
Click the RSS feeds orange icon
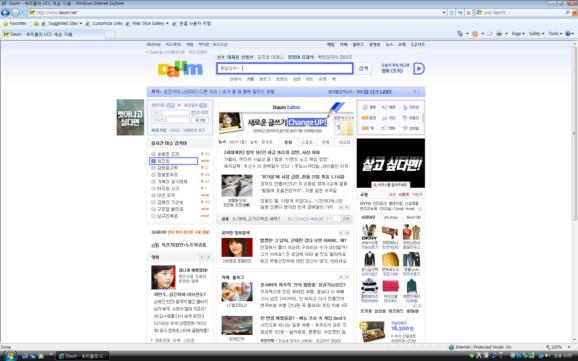[475, 34]
